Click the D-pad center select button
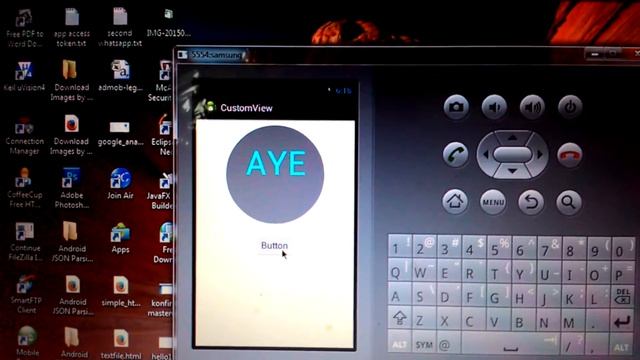Viewport: 640px width, 360px height. pyautogui.click(x=512, y=155)
